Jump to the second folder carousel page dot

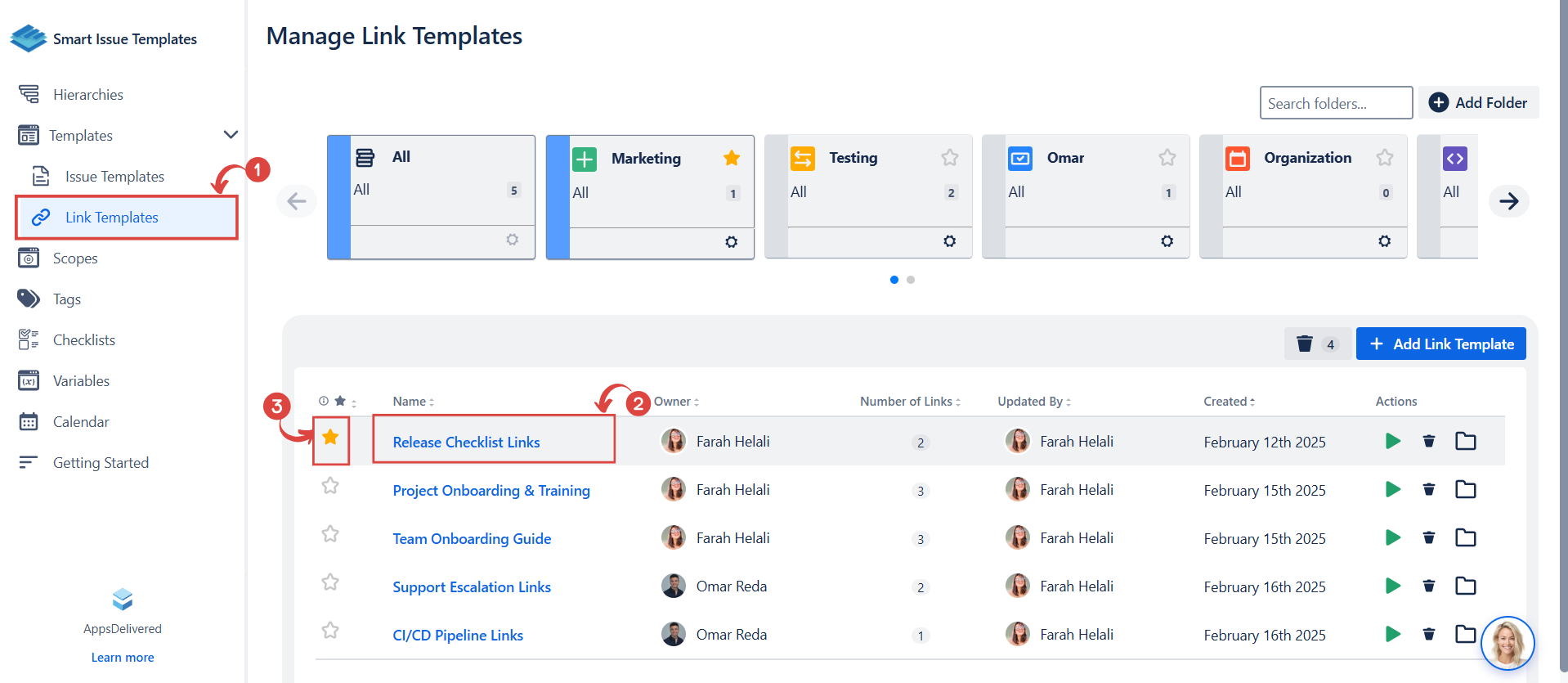coord(911,280)
